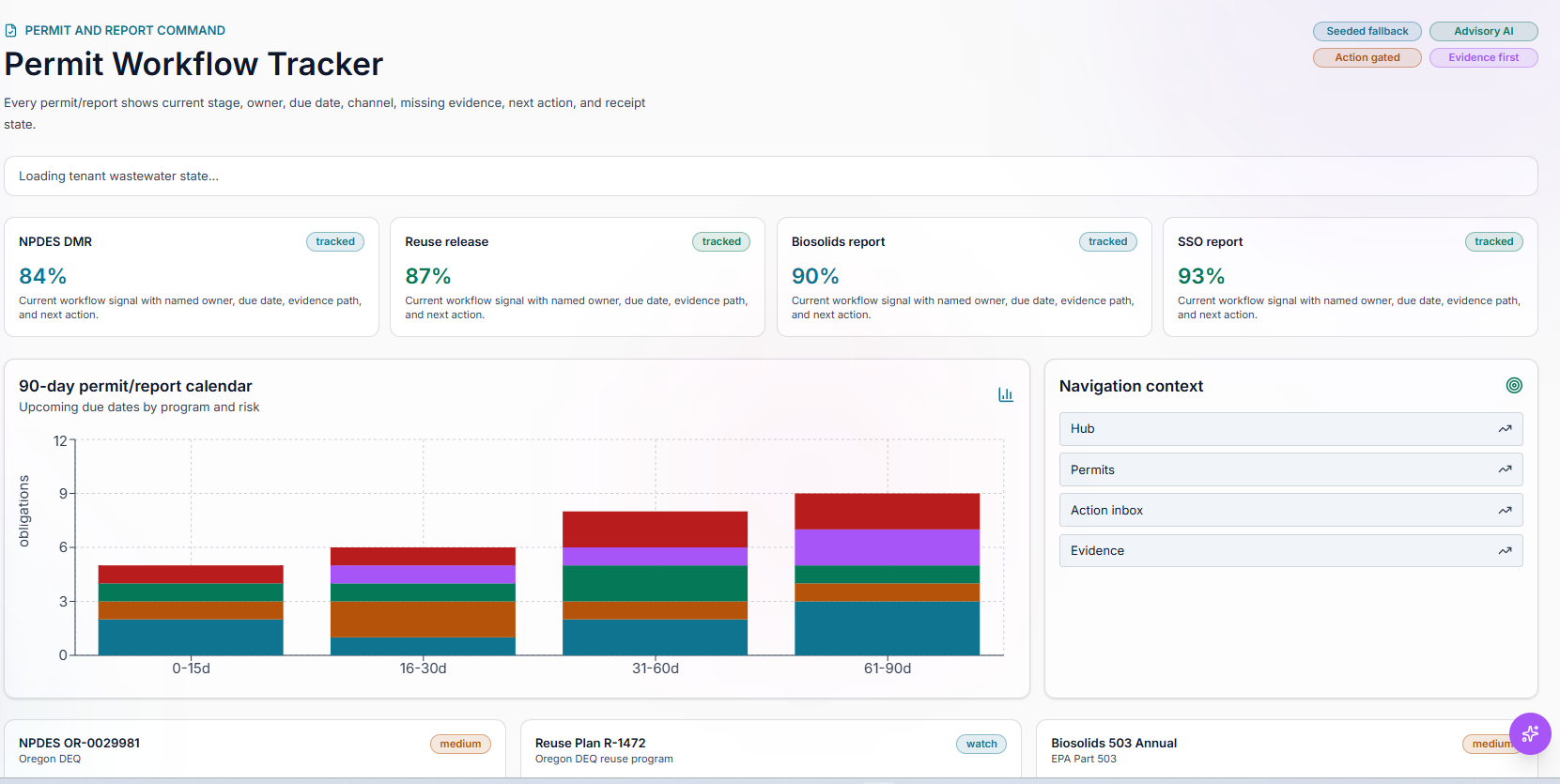Click the Seeded fallback badge

point(1367,31)
